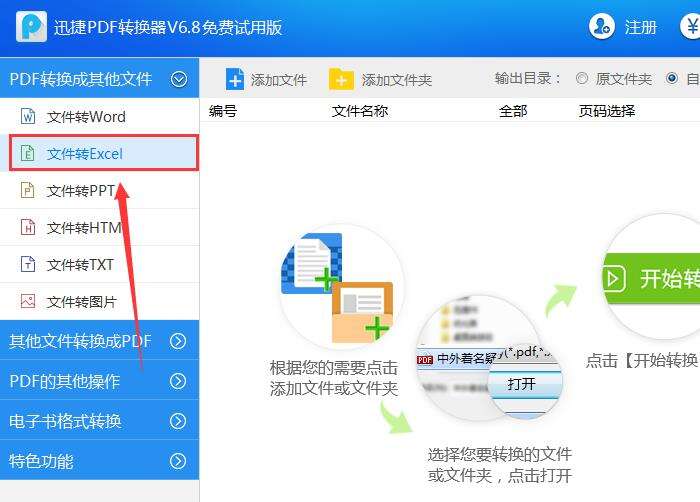The image size is (700, 502).
Task: Choose 文件转HTML in the sidebar
Action: [x=100, y=227]
